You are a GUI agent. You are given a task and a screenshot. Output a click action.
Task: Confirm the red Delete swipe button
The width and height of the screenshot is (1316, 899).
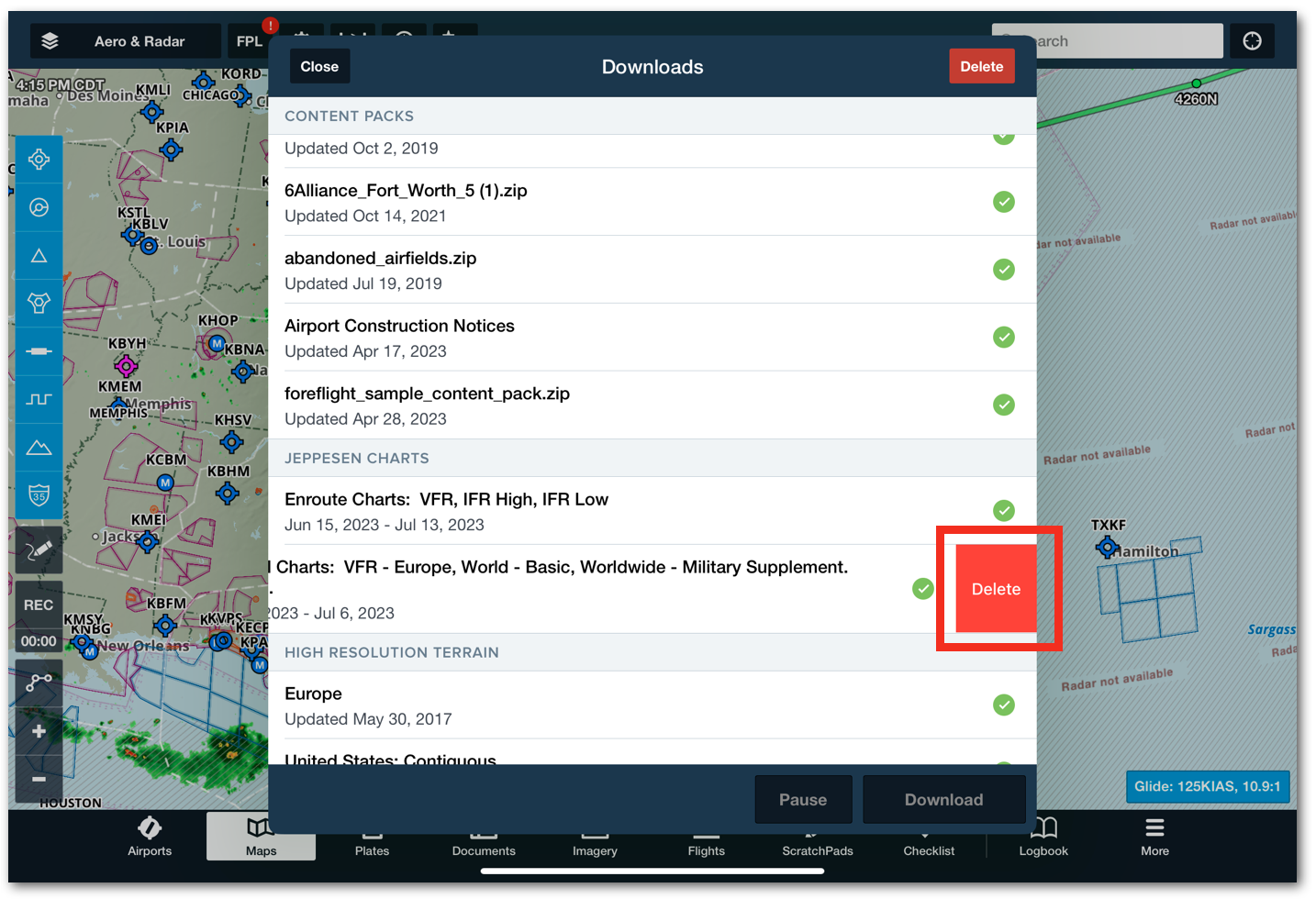coord(996,589)
